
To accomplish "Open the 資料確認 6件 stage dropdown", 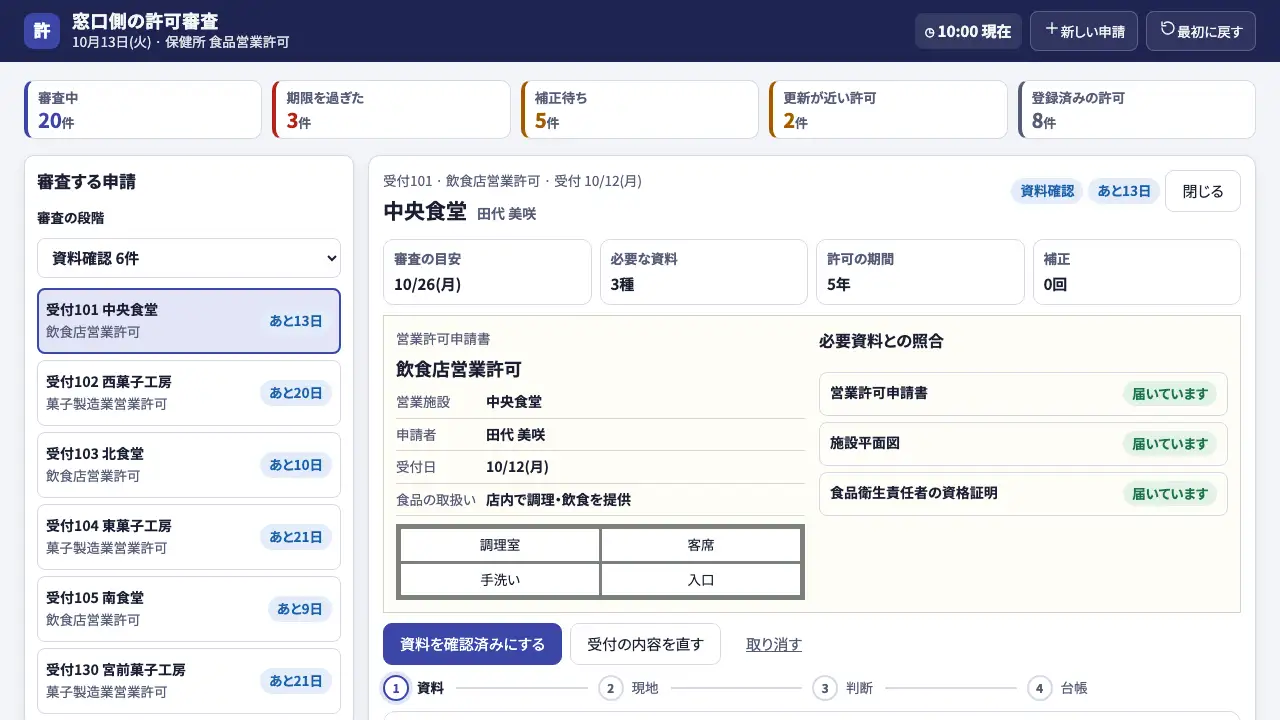I will [189, 258].
